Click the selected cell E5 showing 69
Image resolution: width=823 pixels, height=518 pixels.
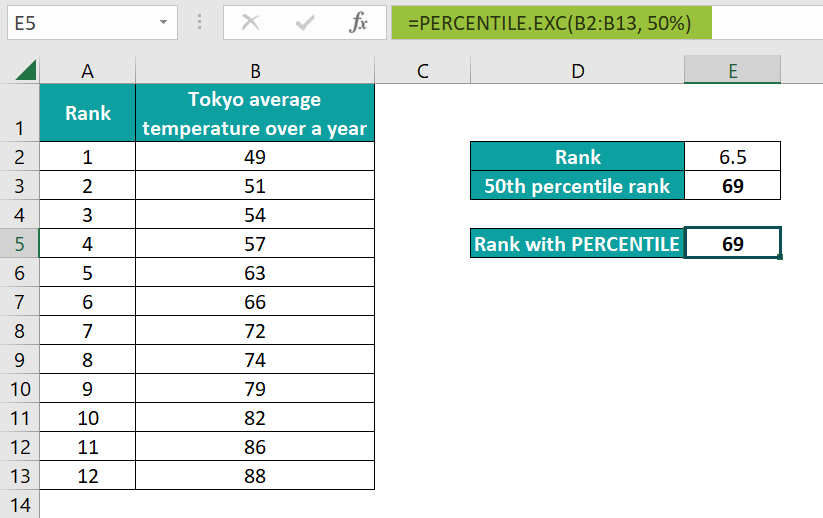click(733, 244)
